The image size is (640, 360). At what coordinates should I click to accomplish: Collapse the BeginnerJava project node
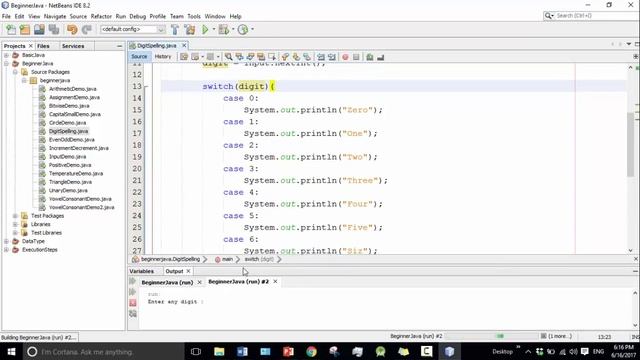(x=6, y=64)
